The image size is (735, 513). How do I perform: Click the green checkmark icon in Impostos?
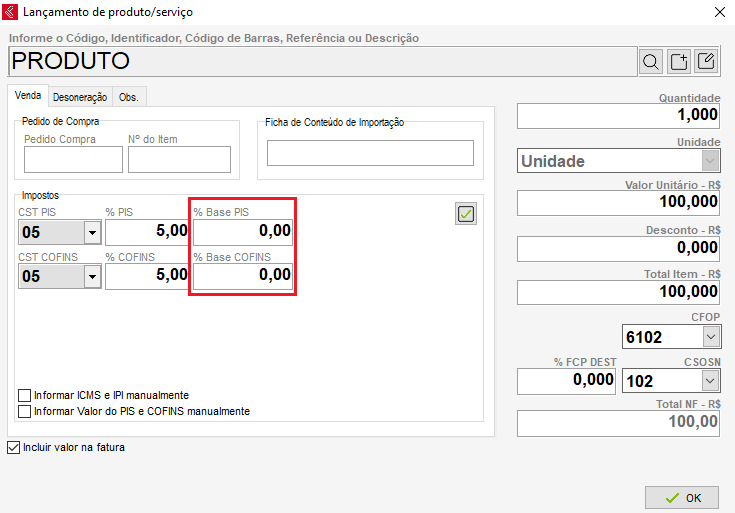pos(466,213)
